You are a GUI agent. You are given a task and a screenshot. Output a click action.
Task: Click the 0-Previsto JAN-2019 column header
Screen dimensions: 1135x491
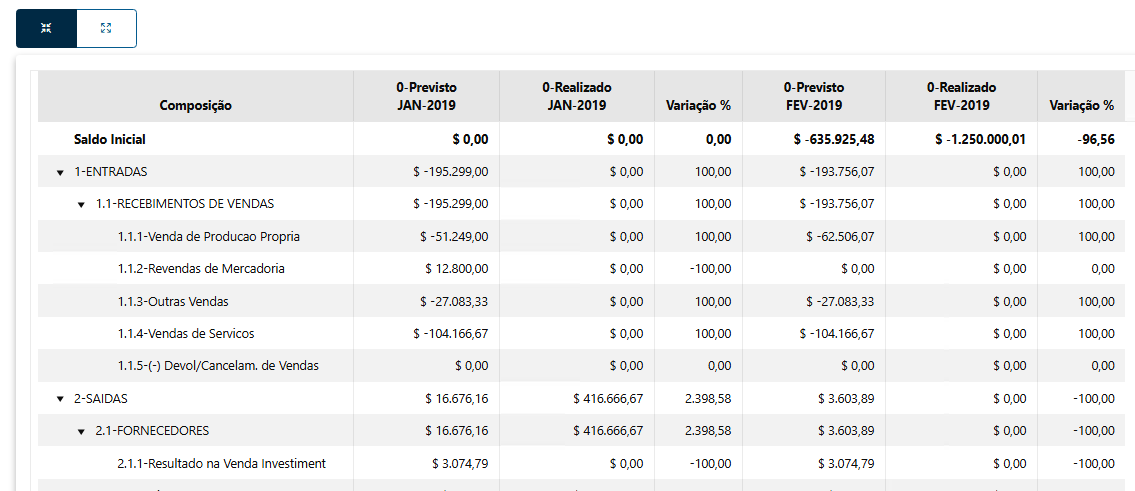[426, 96]
